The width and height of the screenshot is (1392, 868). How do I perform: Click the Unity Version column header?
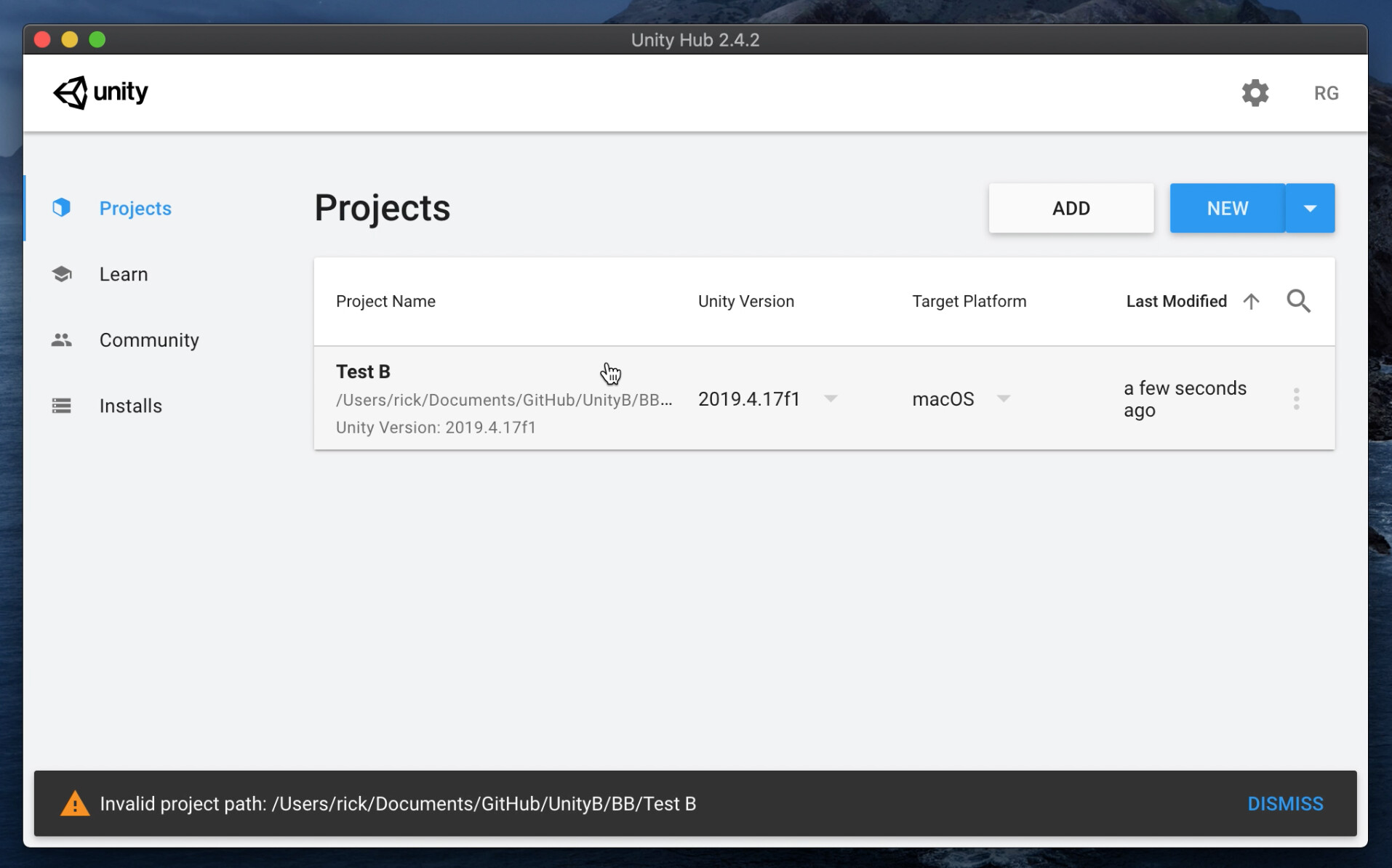[745, 301]
